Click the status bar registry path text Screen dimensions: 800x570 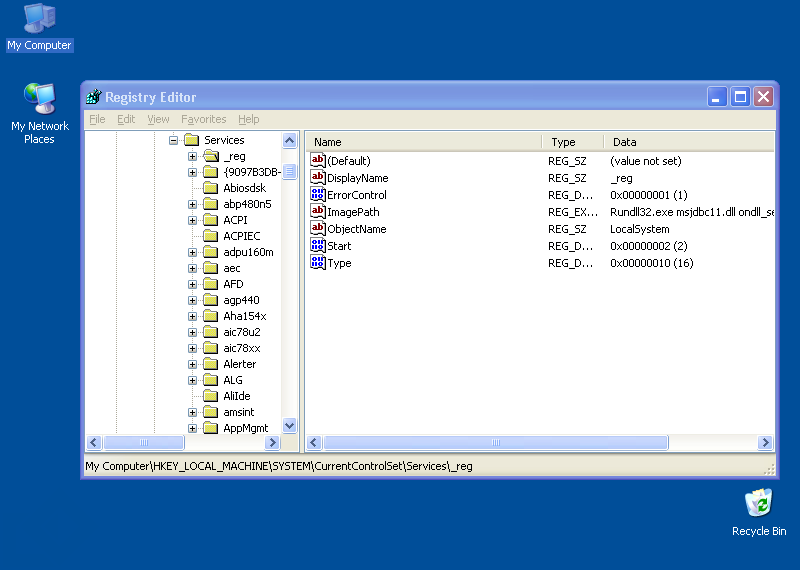point(279,466)
